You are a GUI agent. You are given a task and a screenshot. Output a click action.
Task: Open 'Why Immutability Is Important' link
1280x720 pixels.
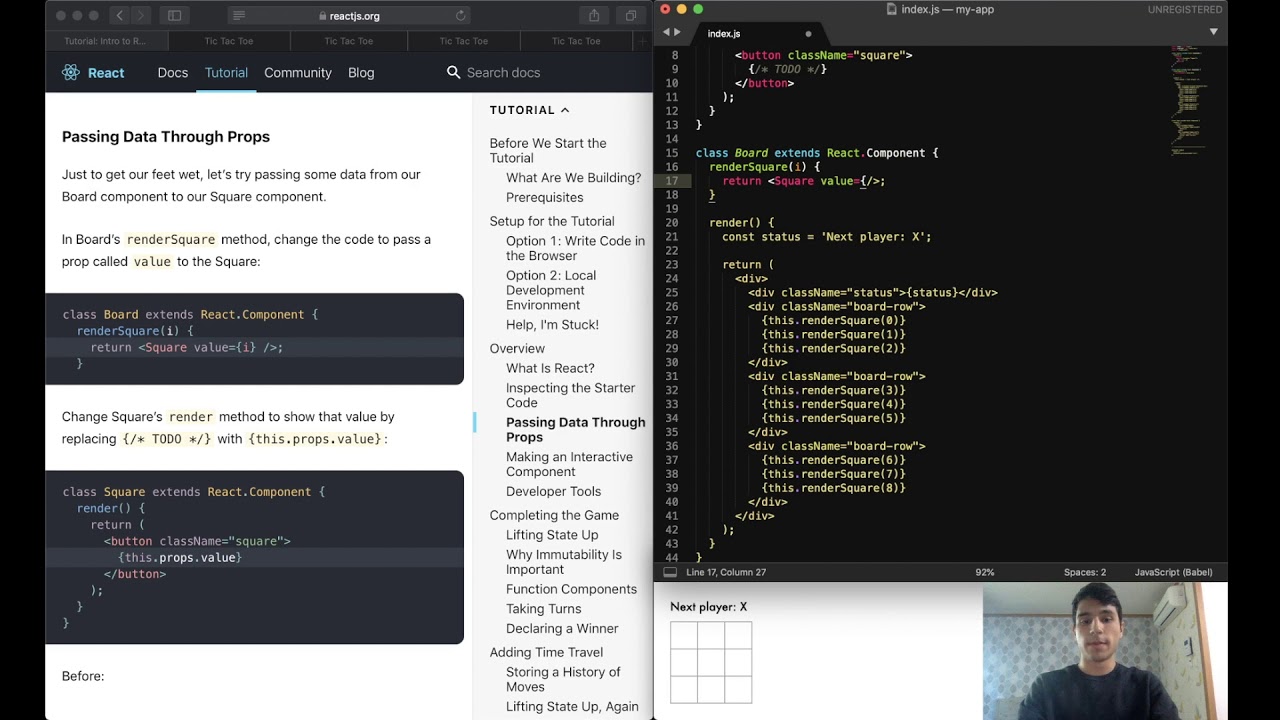(x=563, y=562)
